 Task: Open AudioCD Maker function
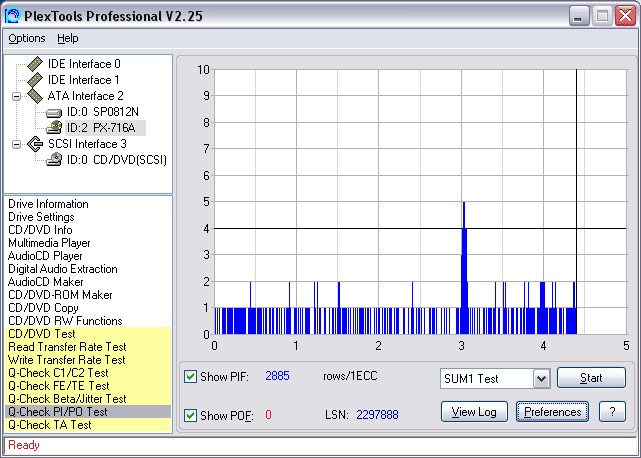pos(45,282)
